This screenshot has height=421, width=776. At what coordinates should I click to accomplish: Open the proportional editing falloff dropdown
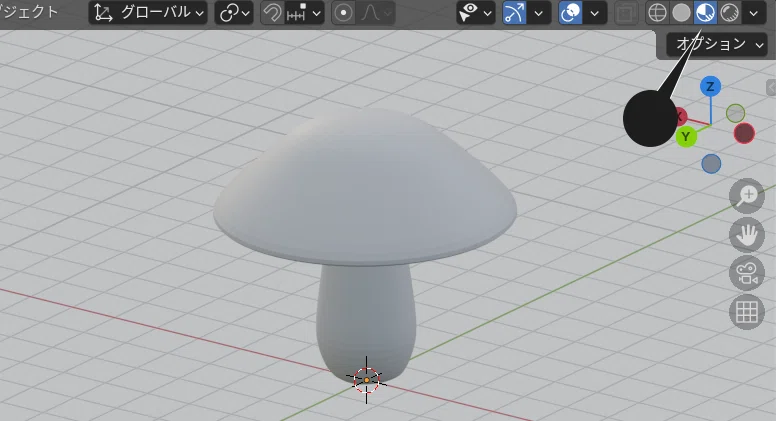[x=376, y=13]
